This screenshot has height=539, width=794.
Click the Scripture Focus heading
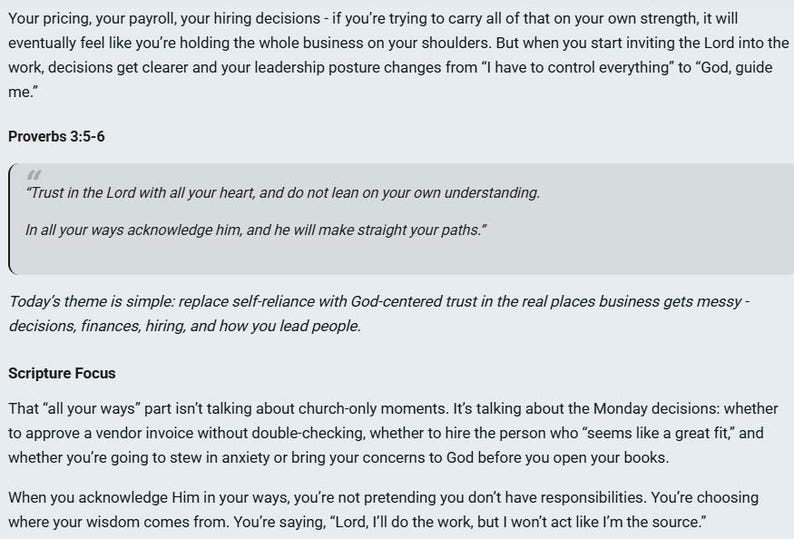click(62, 373)
